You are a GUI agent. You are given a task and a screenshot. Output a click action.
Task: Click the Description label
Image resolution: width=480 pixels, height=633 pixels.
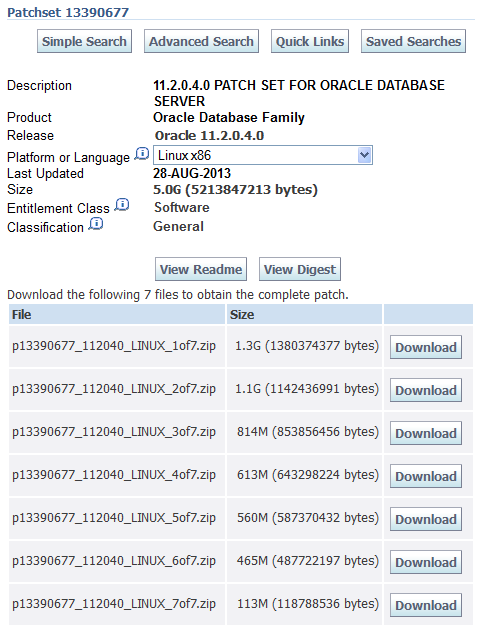[40, 86]
